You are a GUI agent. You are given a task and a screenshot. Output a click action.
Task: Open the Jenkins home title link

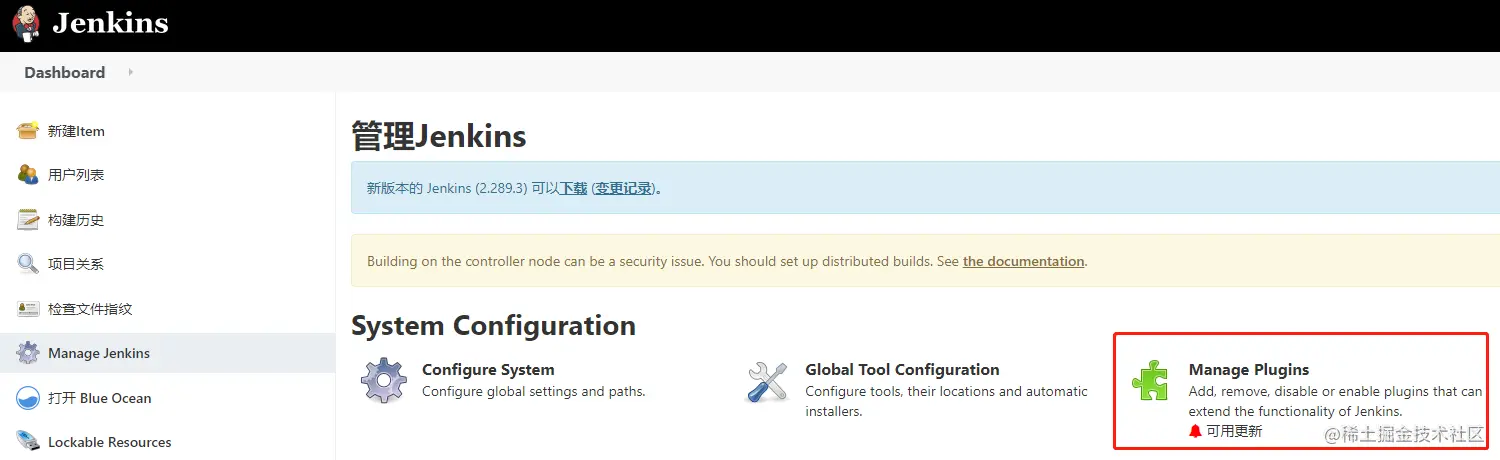point(110,23)
